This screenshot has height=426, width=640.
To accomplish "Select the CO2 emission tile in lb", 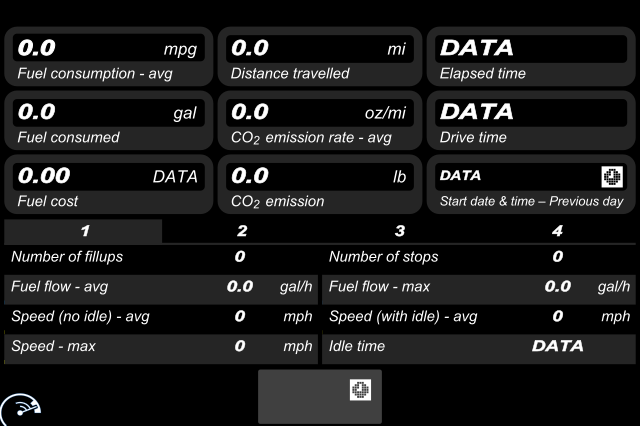I will point(320,184).
